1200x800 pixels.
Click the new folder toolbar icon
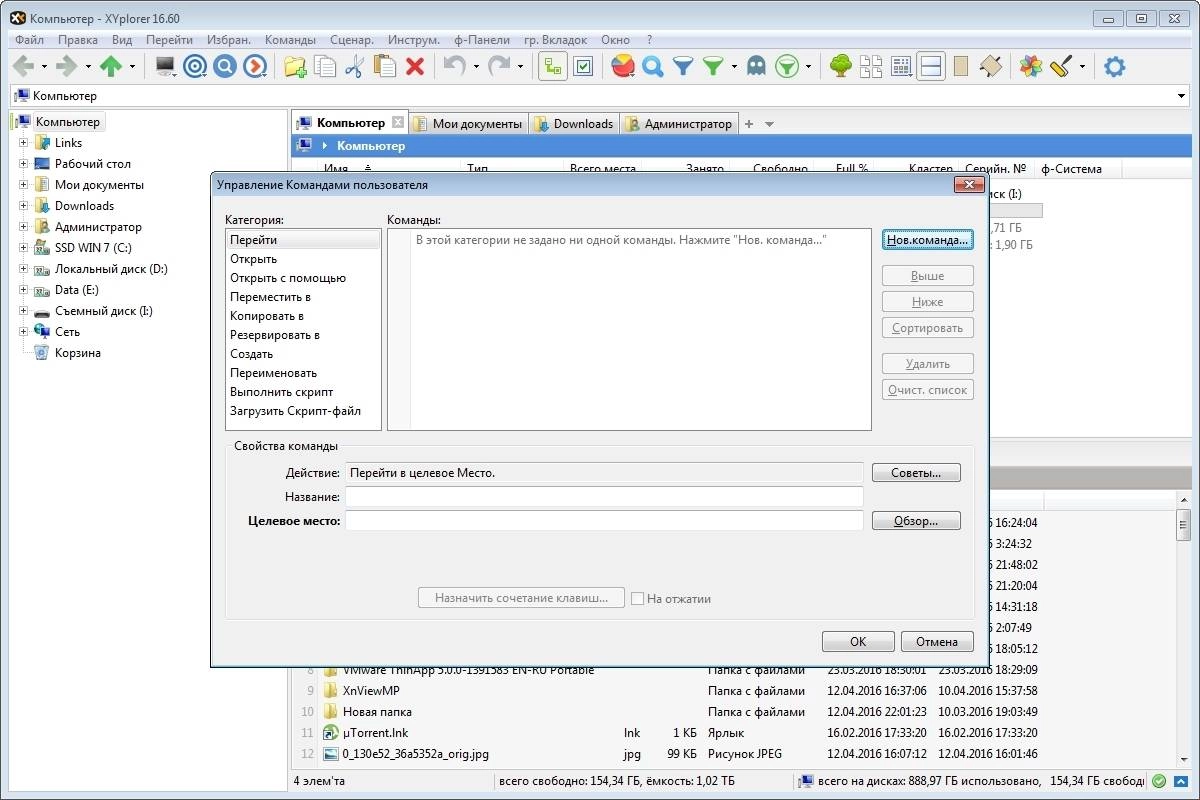[x=295, y=67]
